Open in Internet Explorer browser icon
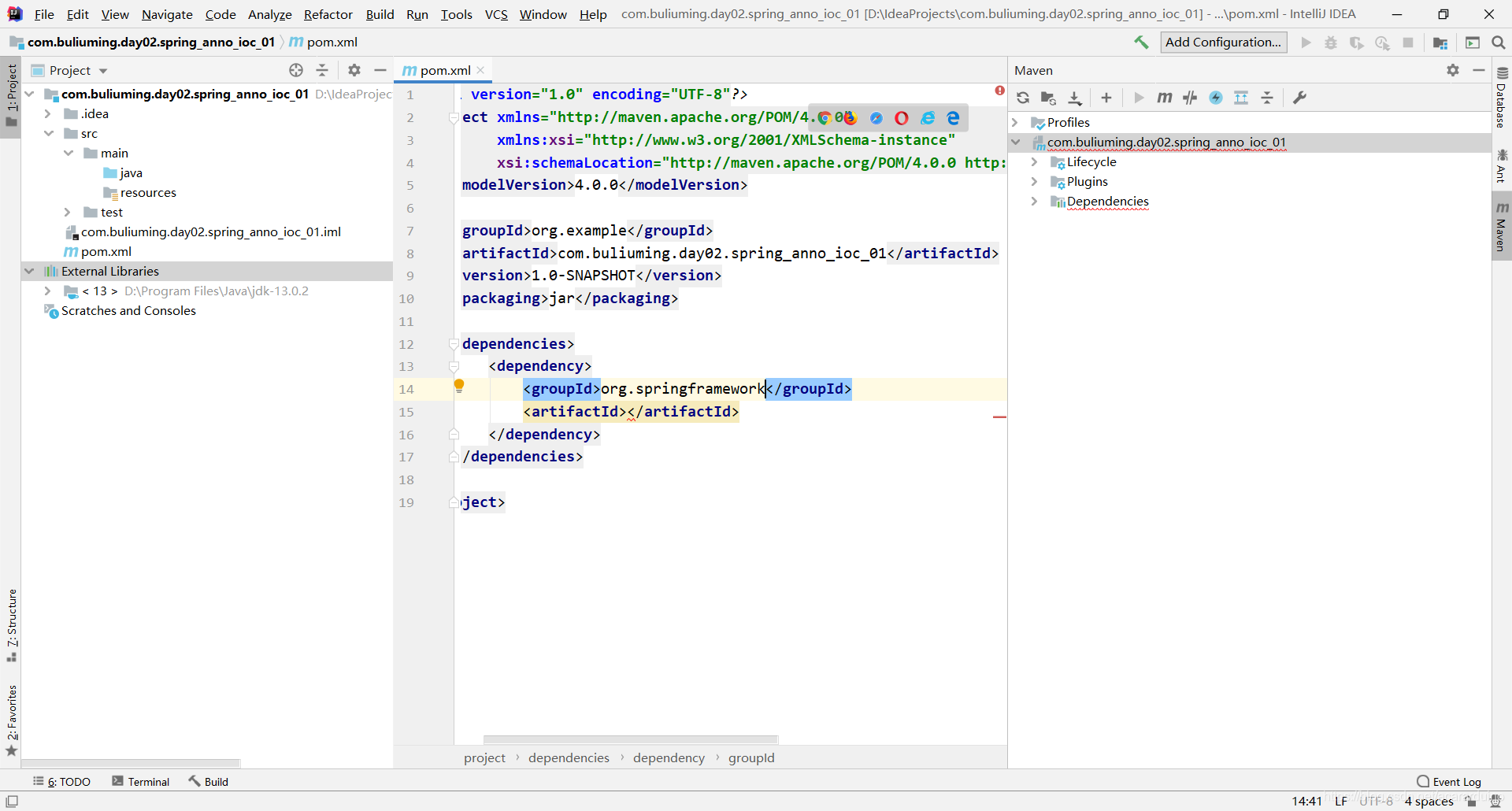 928,118
